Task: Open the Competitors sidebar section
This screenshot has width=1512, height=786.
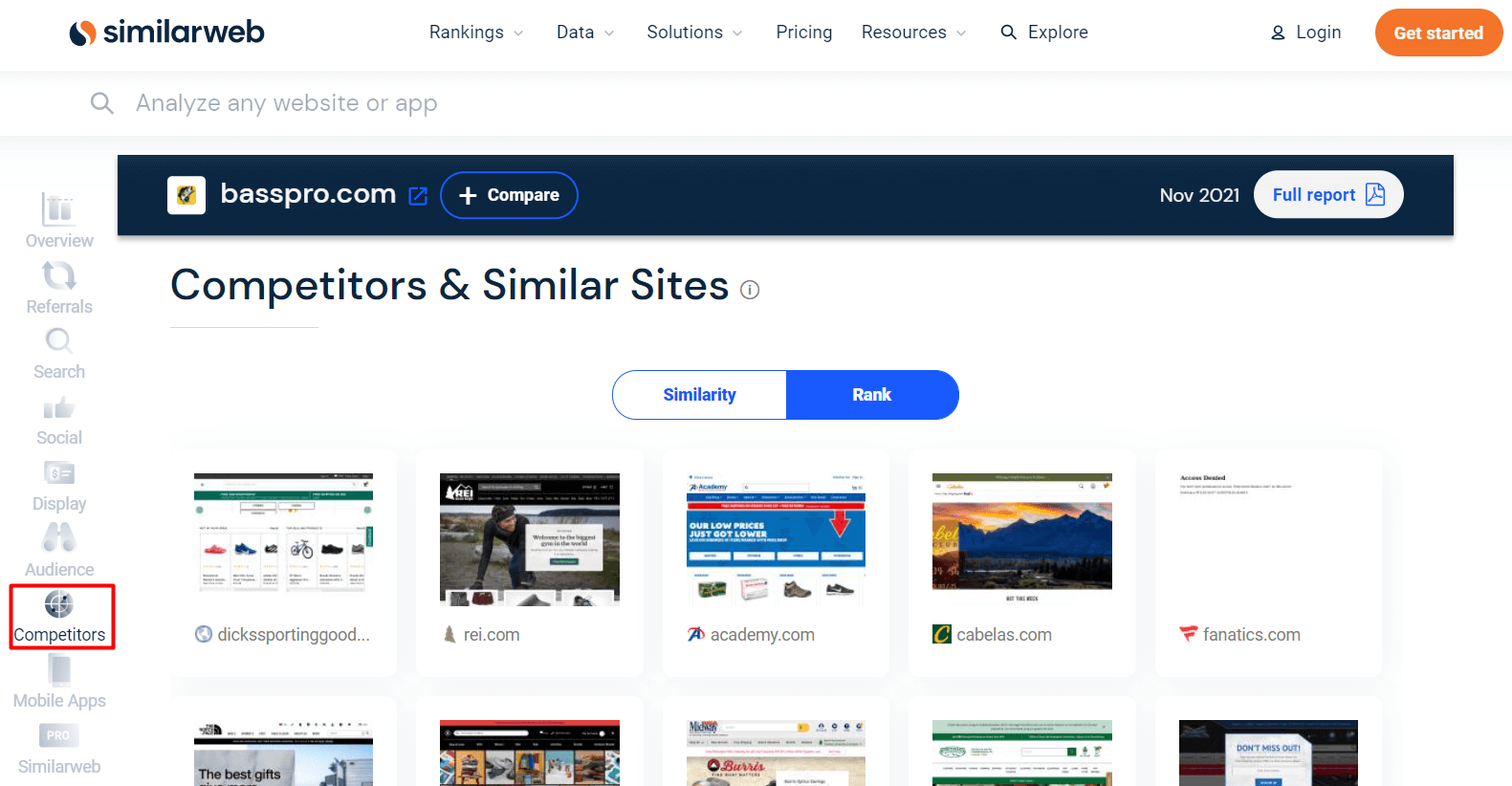Action: [61, 617]
